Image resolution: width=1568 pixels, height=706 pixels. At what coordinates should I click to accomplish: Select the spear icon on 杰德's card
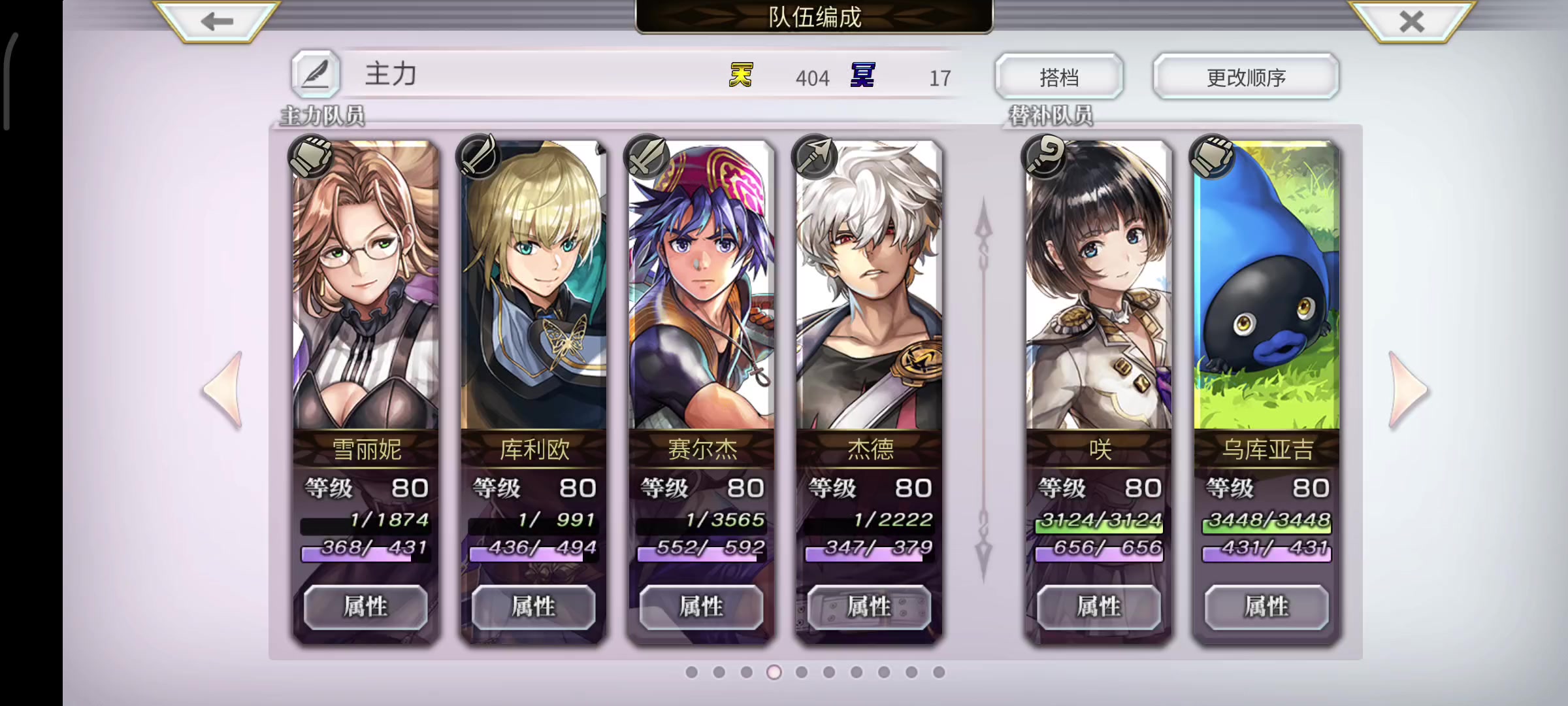pos(814,157)
